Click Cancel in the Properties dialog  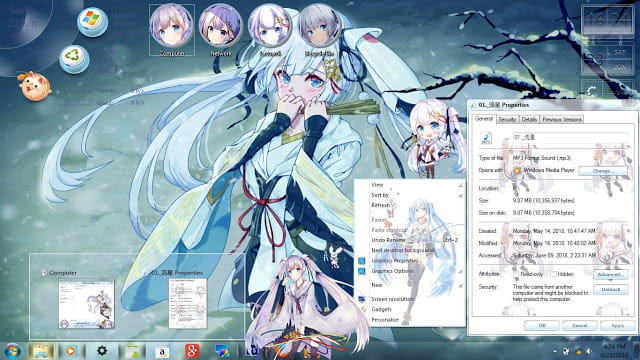point(580,326)
